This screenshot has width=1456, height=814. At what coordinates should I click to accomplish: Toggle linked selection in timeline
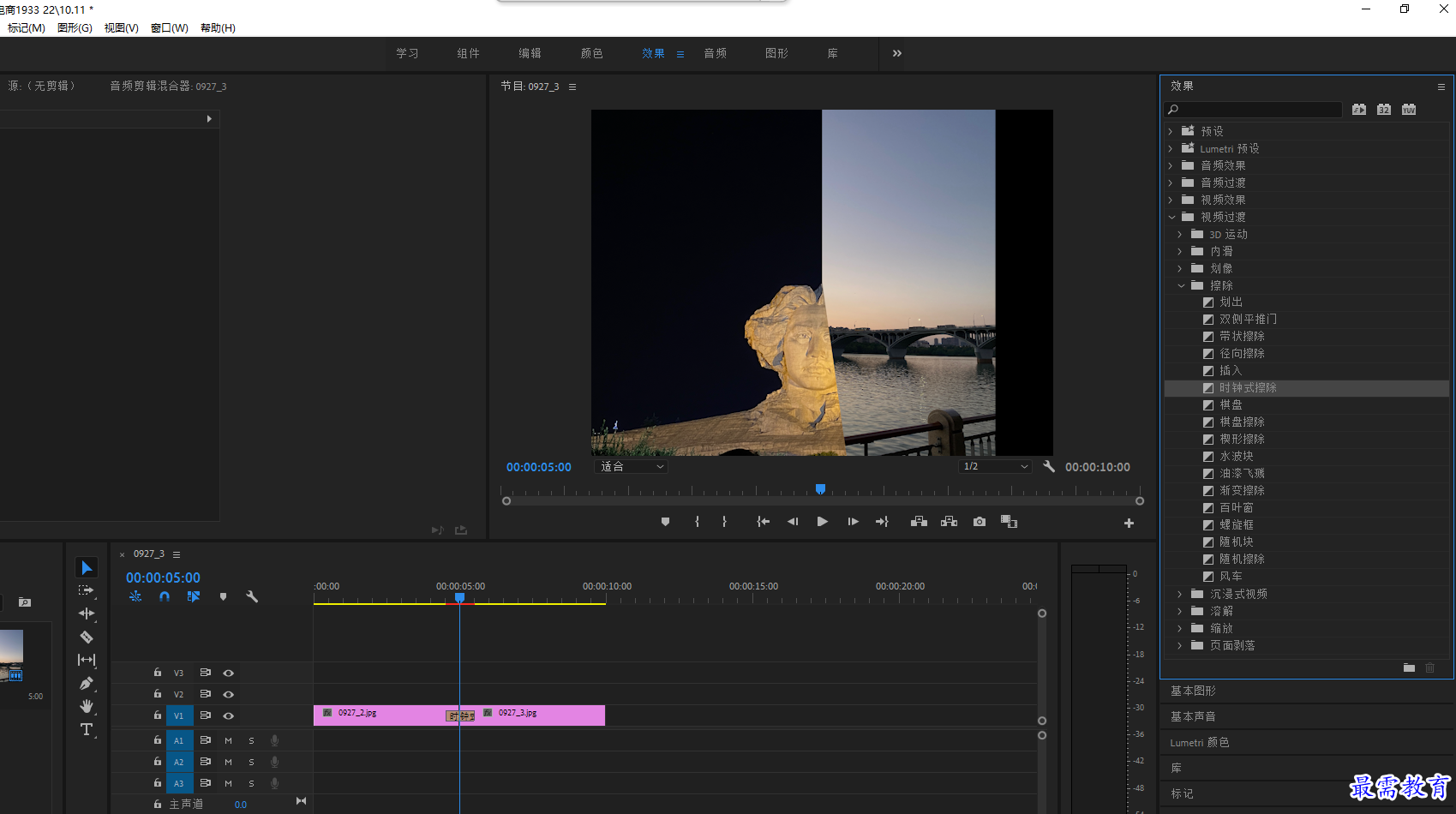194,596
